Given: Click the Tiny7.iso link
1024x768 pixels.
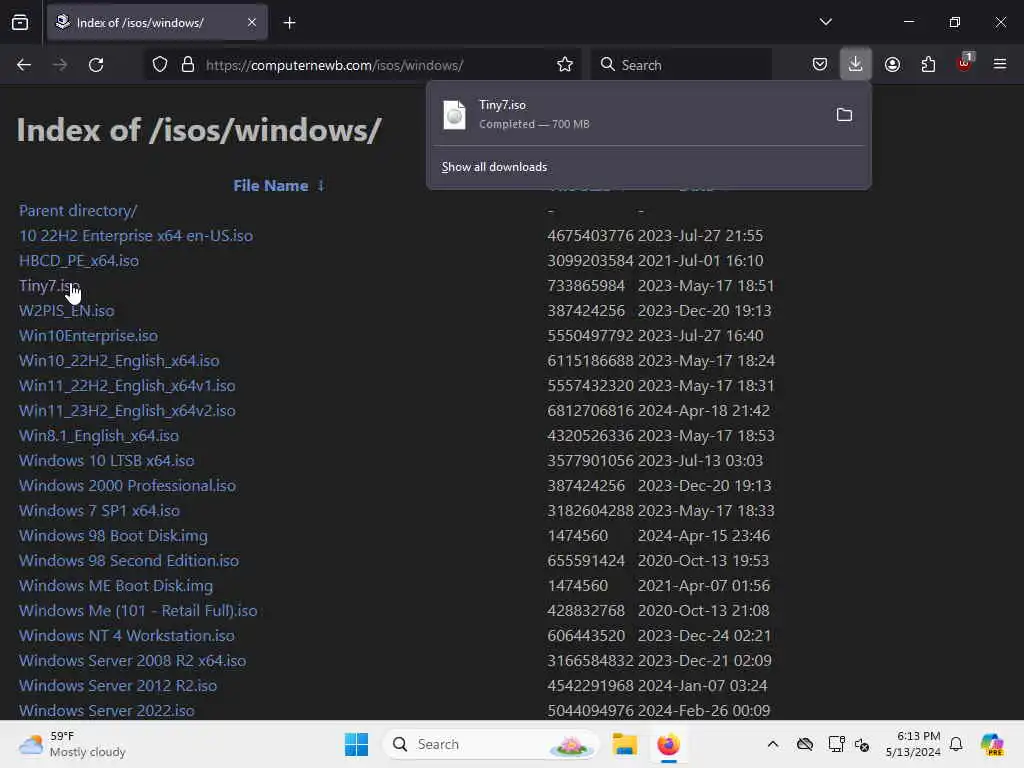Looking at the screenshot, I should (x=49, y=286).
